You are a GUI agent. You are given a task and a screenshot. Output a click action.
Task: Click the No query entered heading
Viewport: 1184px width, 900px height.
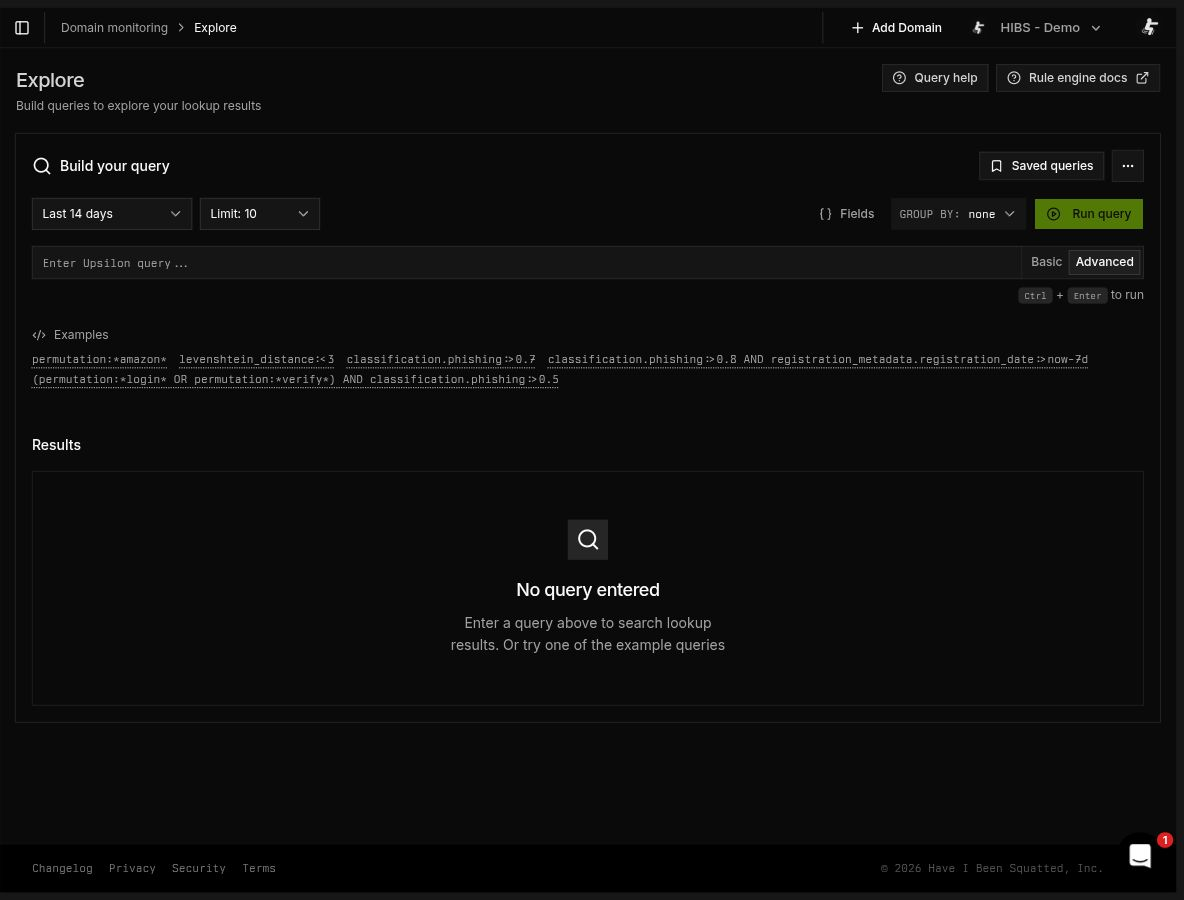point(587,590)
